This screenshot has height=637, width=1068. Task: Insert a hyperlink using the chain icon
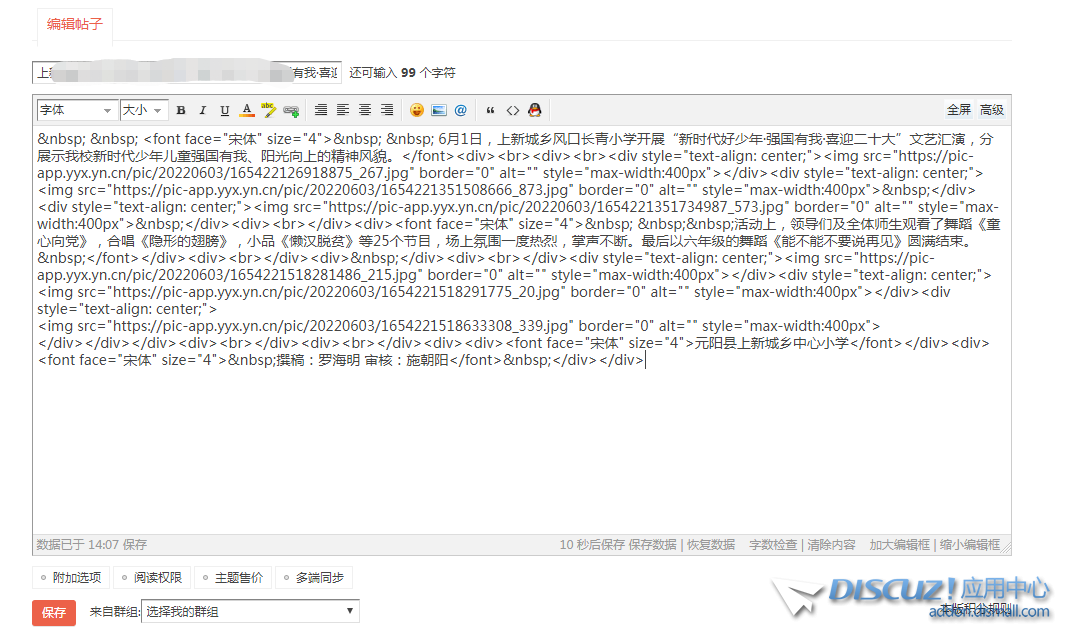(x=291, y=110)
